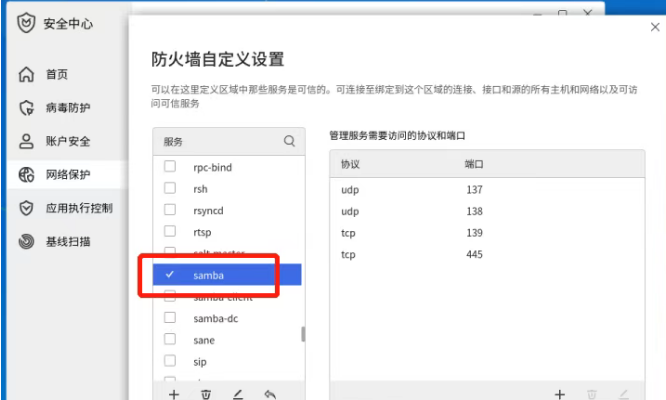Enable the rpc-bind service checkbox
Viewport: 666px width, 400px height.
click(170, 168)
